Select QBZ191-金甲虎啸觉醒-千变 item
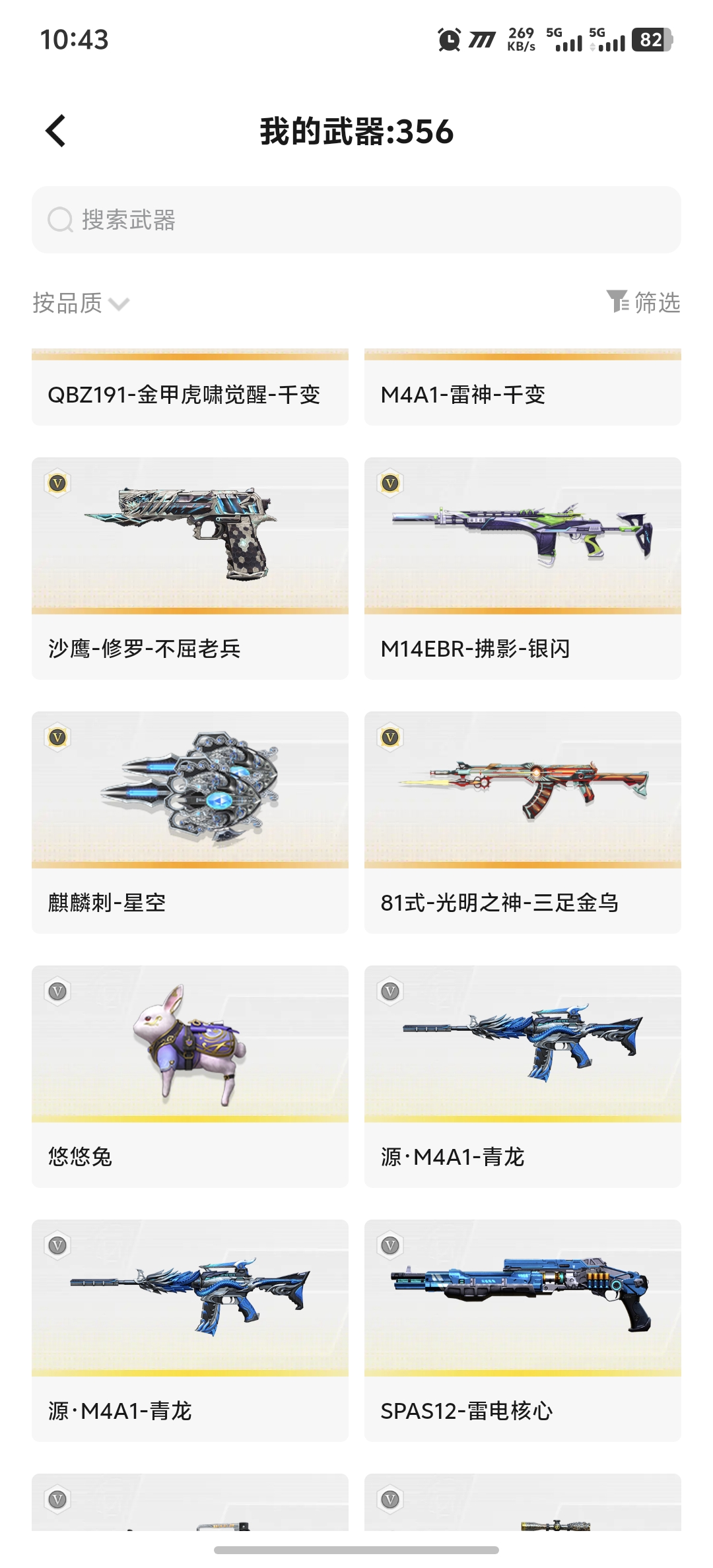713x1568 pixels. 190,387
